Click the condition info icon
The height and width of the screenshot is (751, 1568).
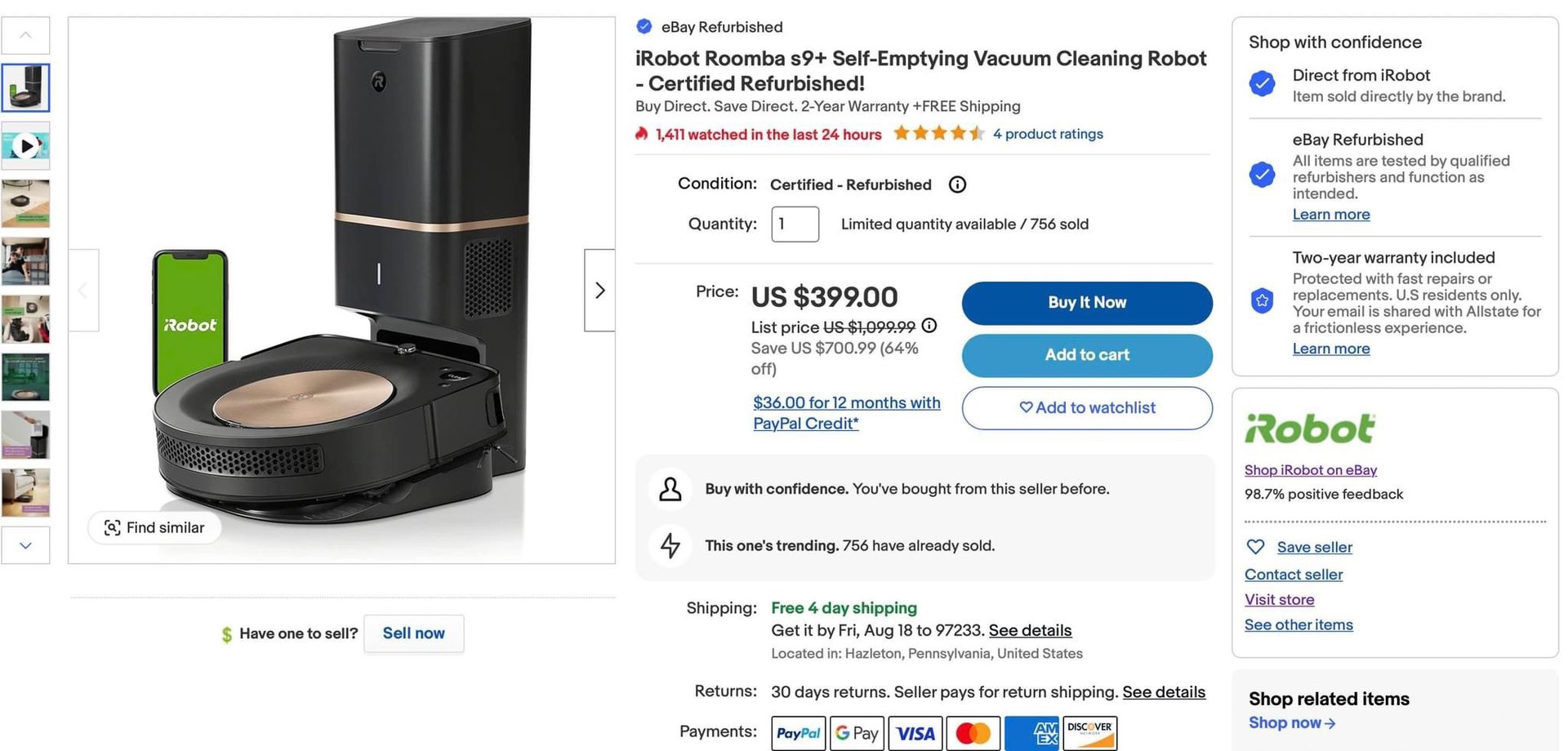click(x=957, y=184)
